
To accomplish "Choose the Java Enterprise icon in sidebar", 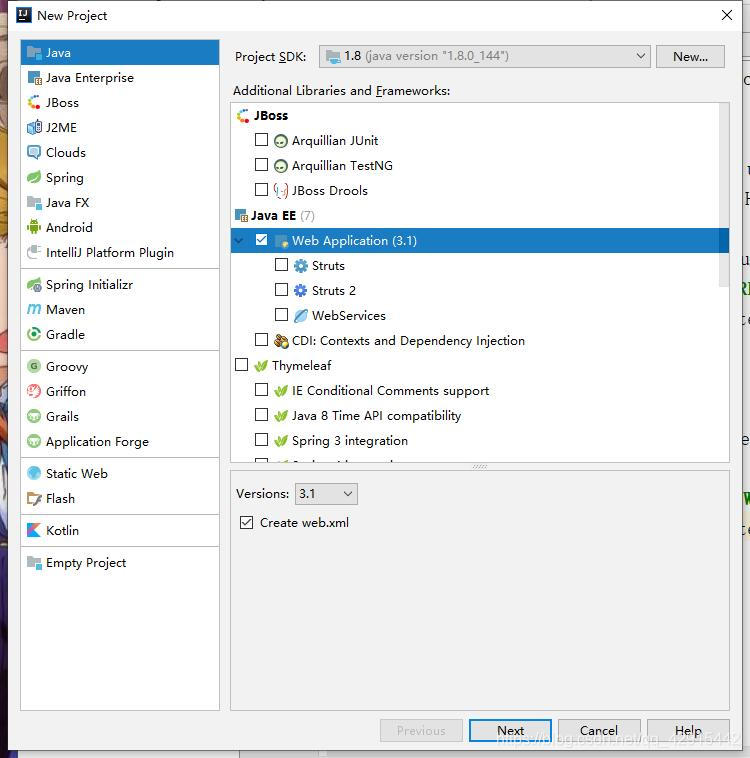I will [34, 77].
